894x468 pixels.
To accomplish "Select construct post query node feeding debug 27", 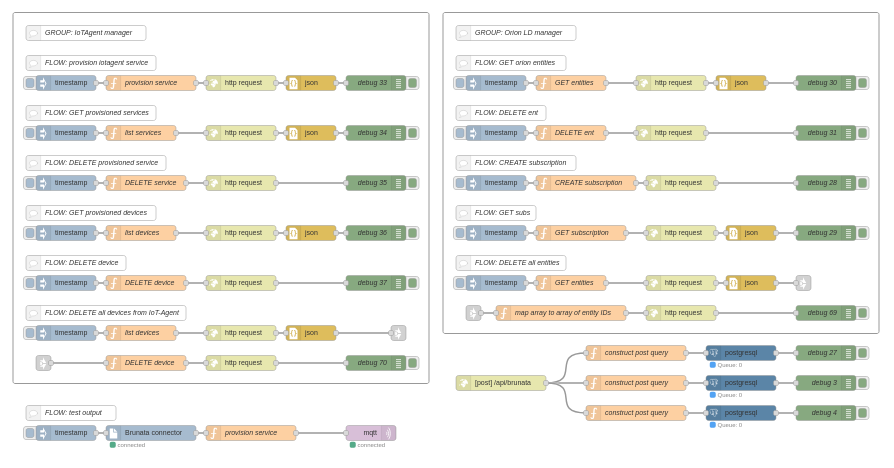I will coord(636,353).
